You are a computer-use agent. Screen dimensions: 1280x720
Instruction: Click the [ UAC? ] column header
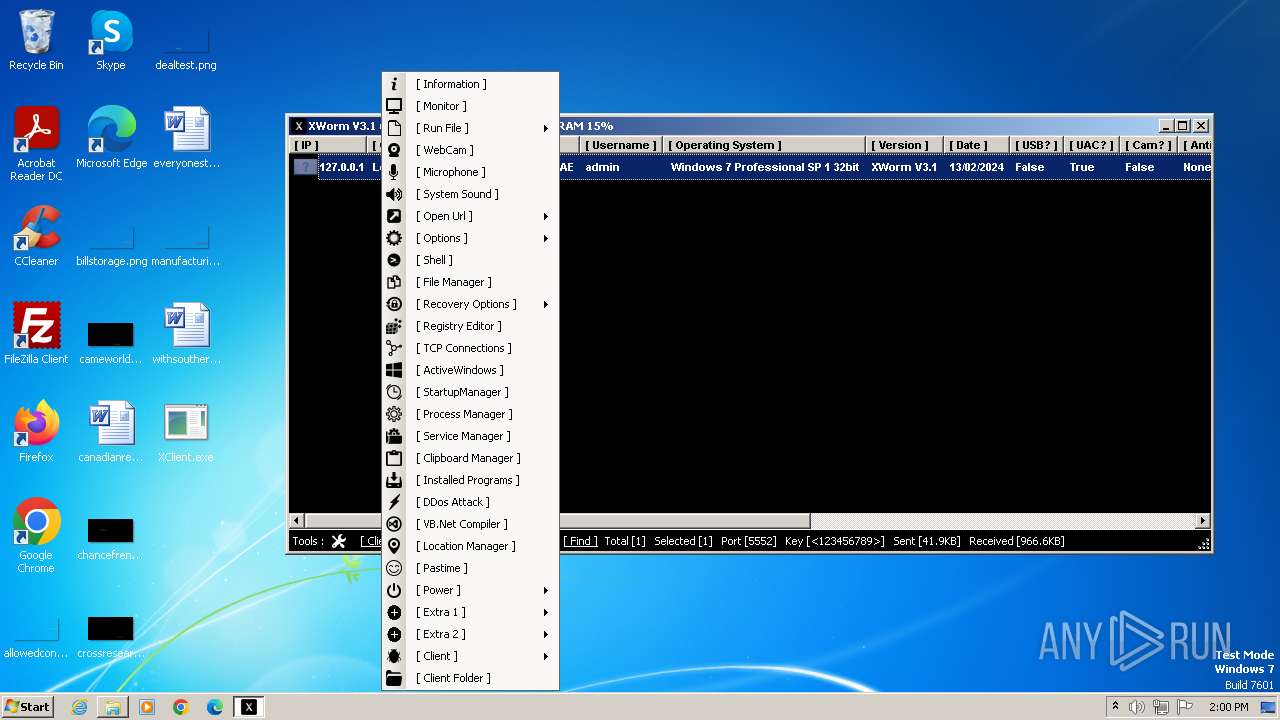(x=1091, y=145)
